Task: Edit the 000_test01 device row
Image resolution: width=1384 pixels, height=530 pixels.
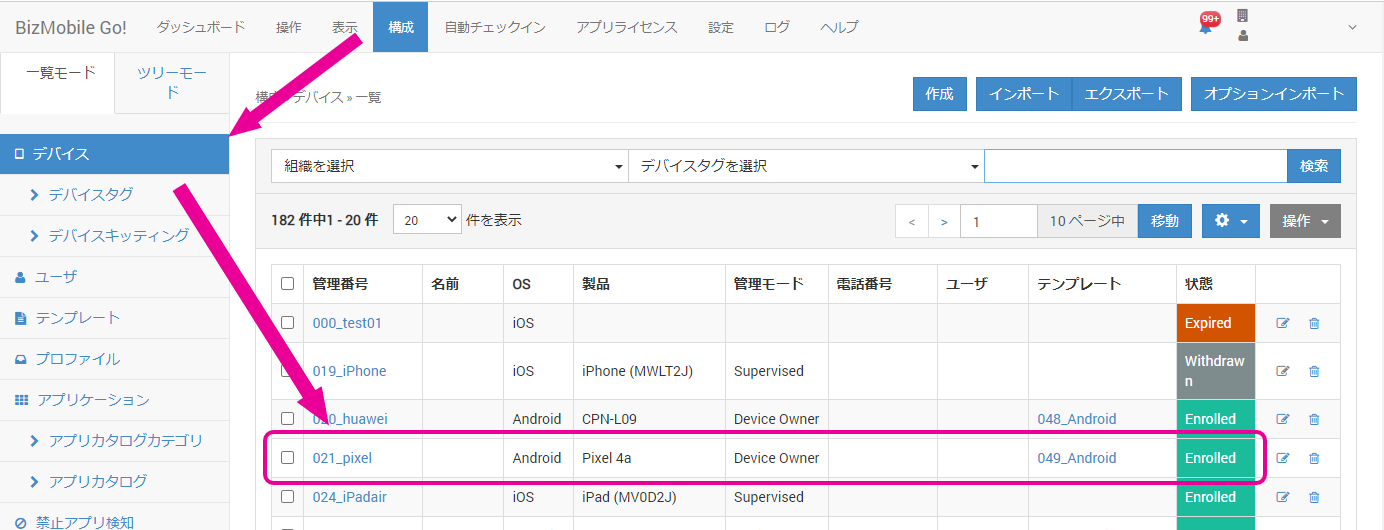Action: pos(1283,323)
